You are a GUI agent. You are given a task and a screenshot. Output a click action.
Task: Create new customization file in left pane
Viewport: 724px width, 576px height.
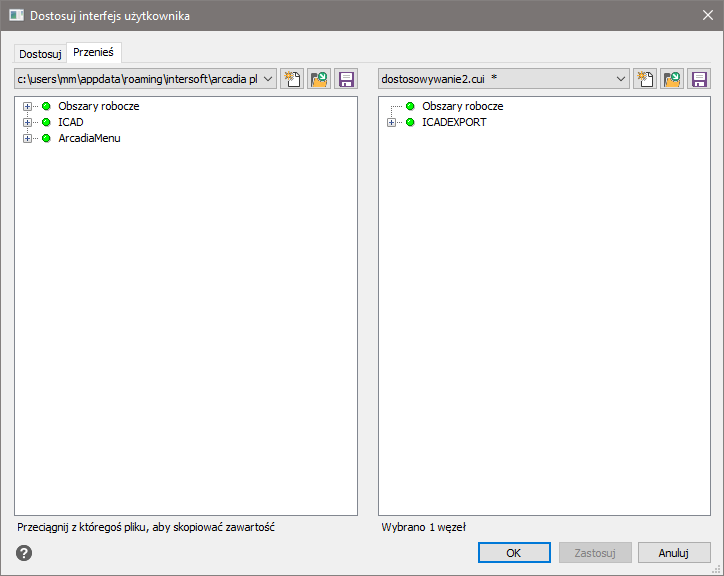click(x=292, y=79)
